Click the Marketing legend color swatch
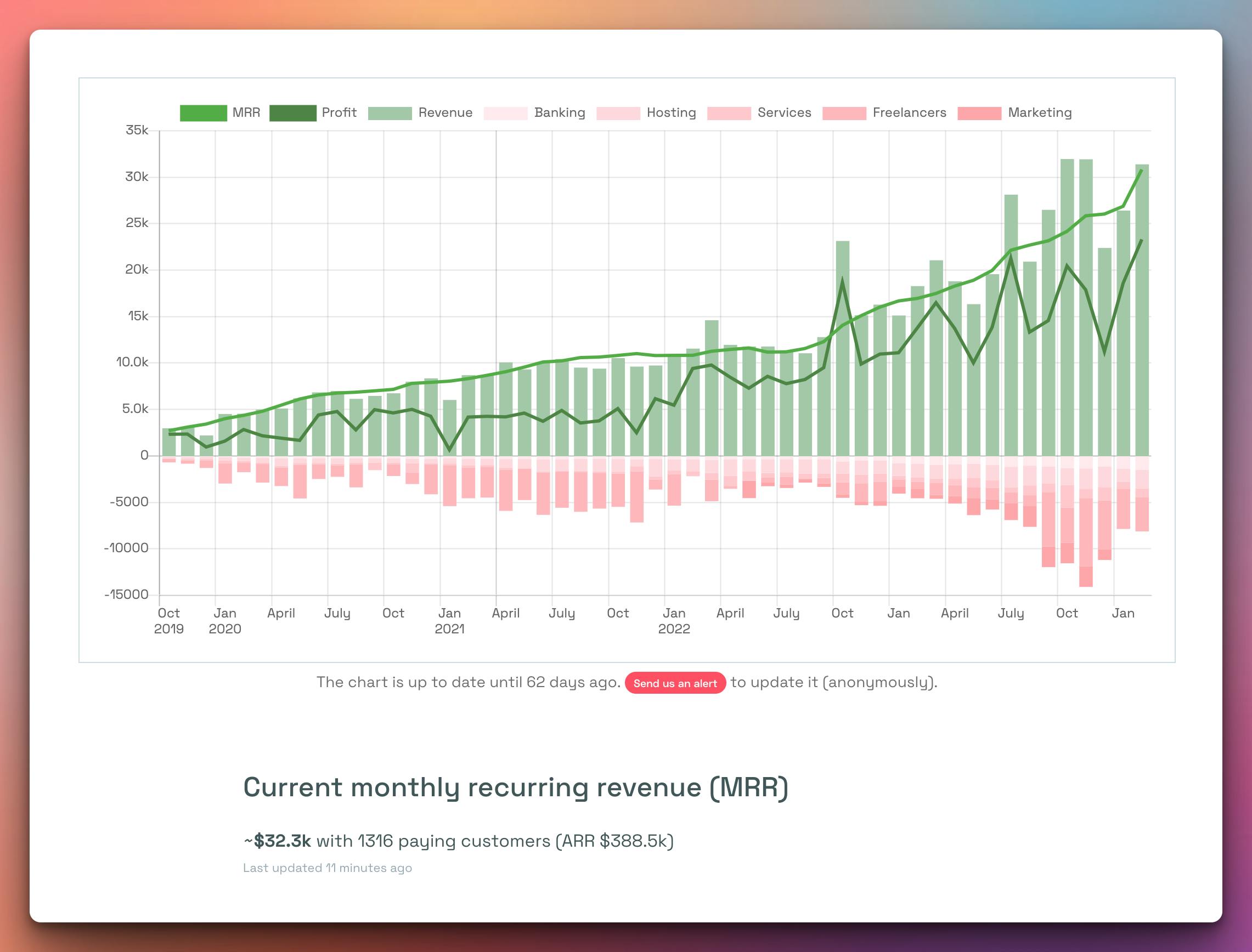 click(x=979, y=113)
